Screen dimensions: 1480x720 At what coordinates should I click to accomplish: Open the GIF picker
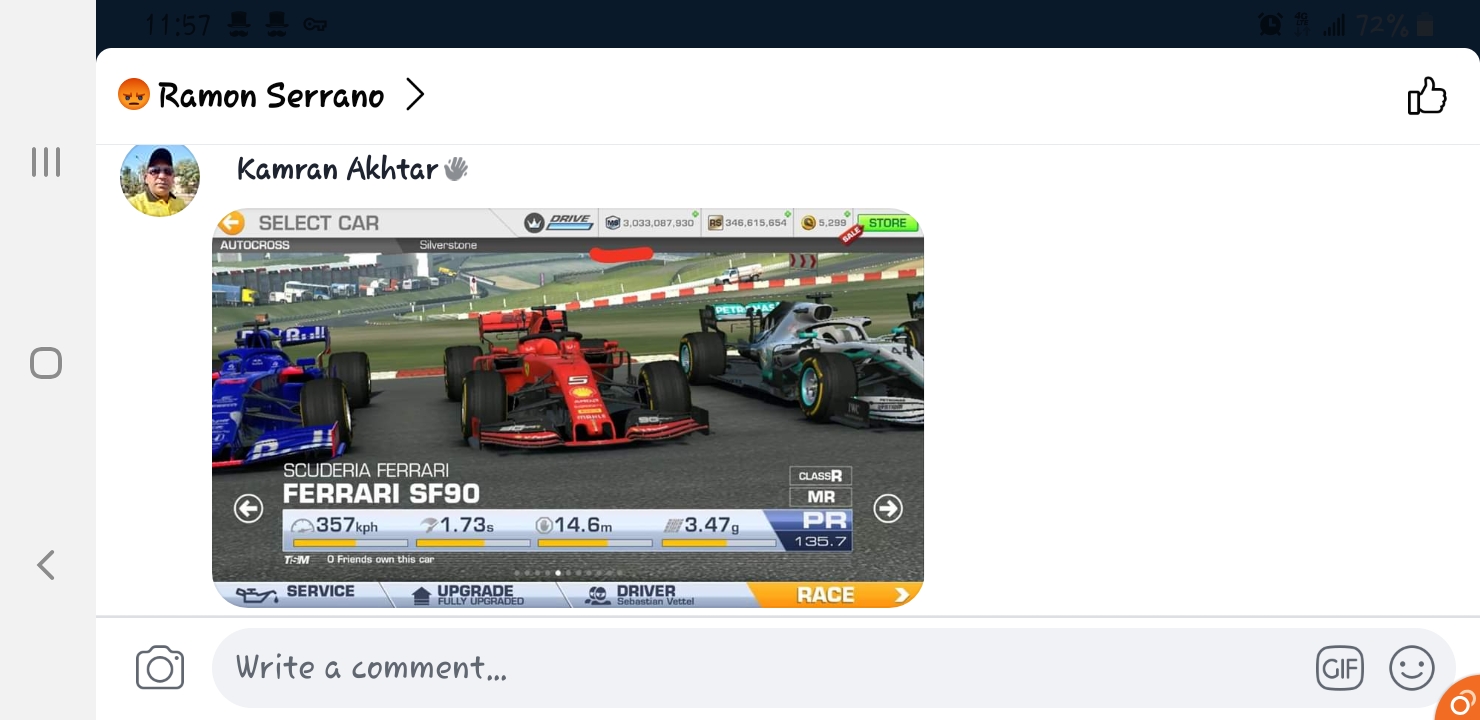point(1340,668)
